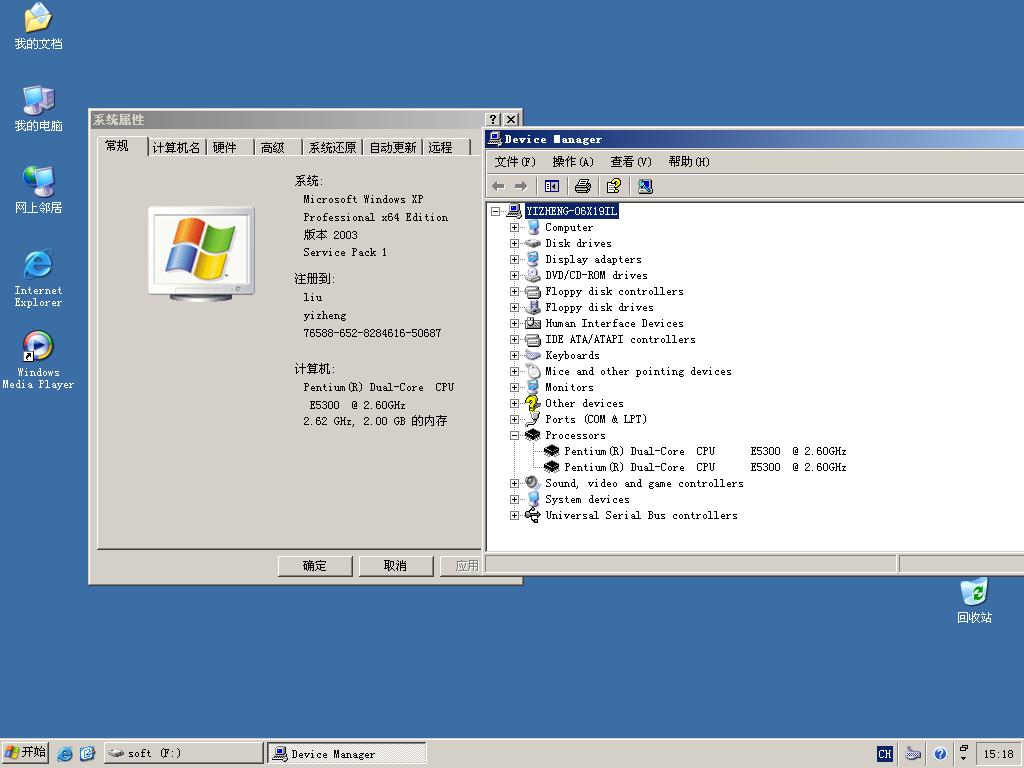This screenshot has height=768, width=1024.
Task: Switch to the 硬件 tab
Action: (x=225, y=148)
